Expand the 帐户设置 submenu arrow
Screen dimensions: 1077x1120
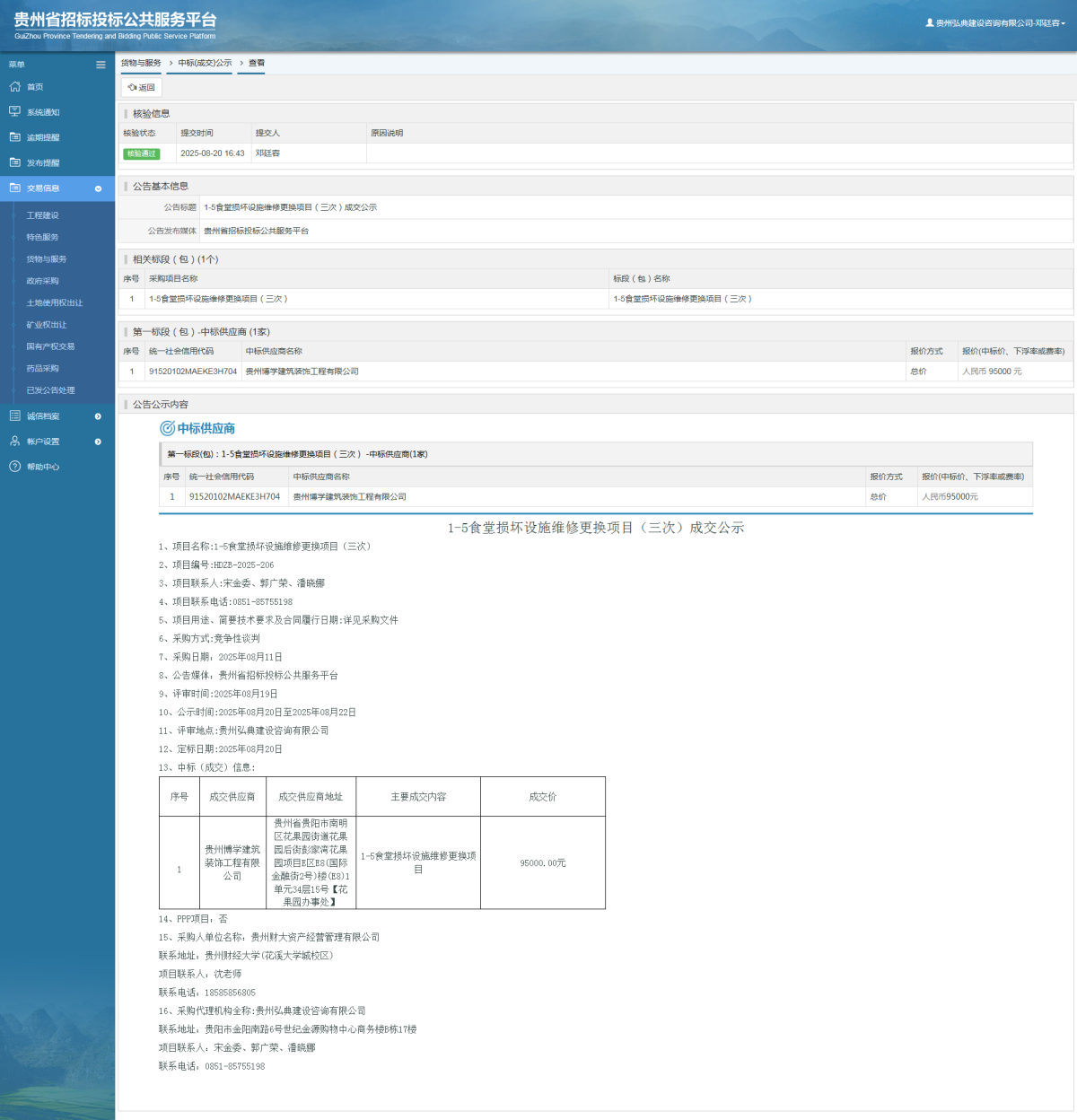(x=98, y=442)
